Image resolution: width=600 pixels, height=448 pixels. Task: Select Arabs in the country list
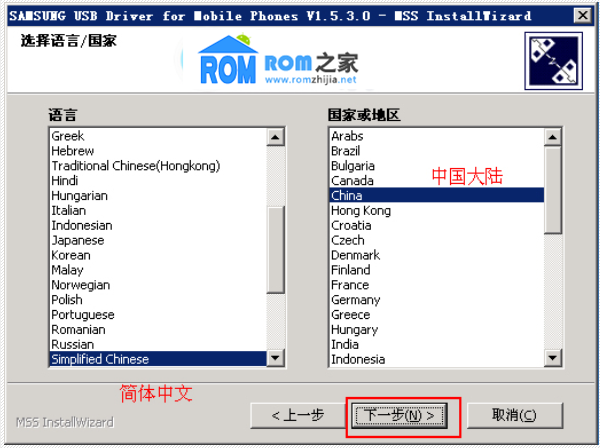pyautogui.click(x=437, y=136)
